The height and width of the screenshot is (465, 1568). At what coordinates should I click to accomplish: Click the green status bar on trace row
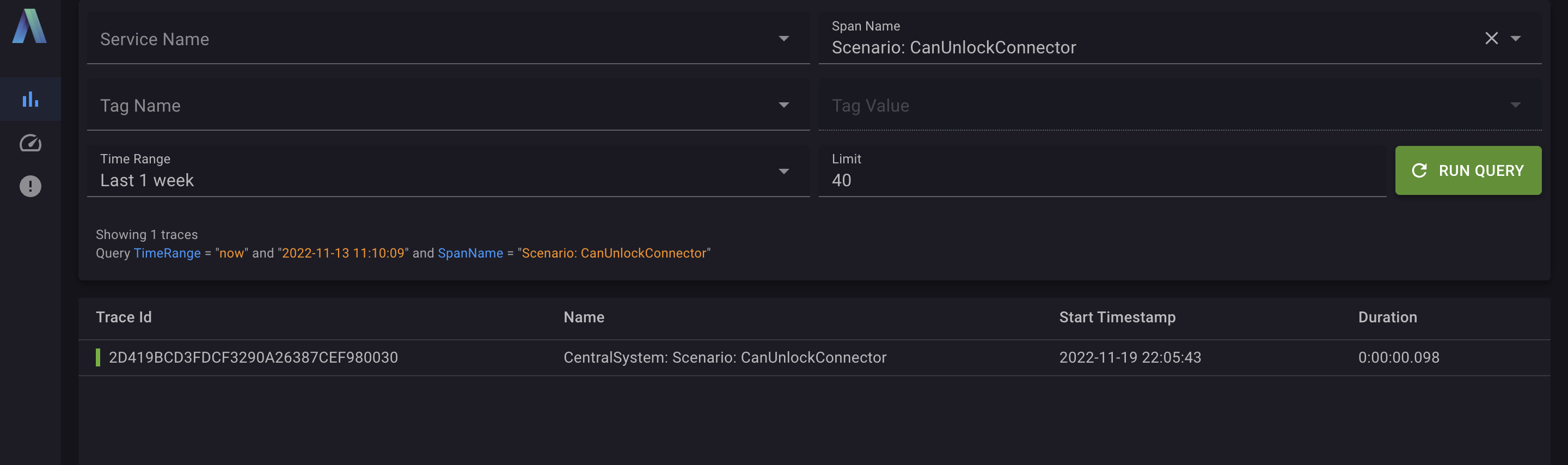pyautogui.click(x=98, y=357)
